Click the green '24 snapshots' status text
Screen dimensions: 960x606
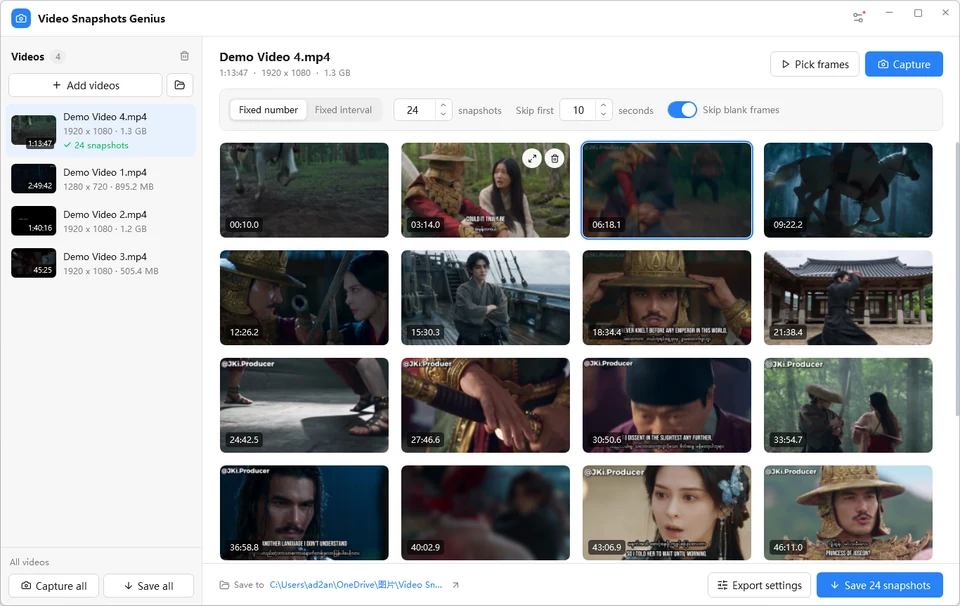coord(101,146)
